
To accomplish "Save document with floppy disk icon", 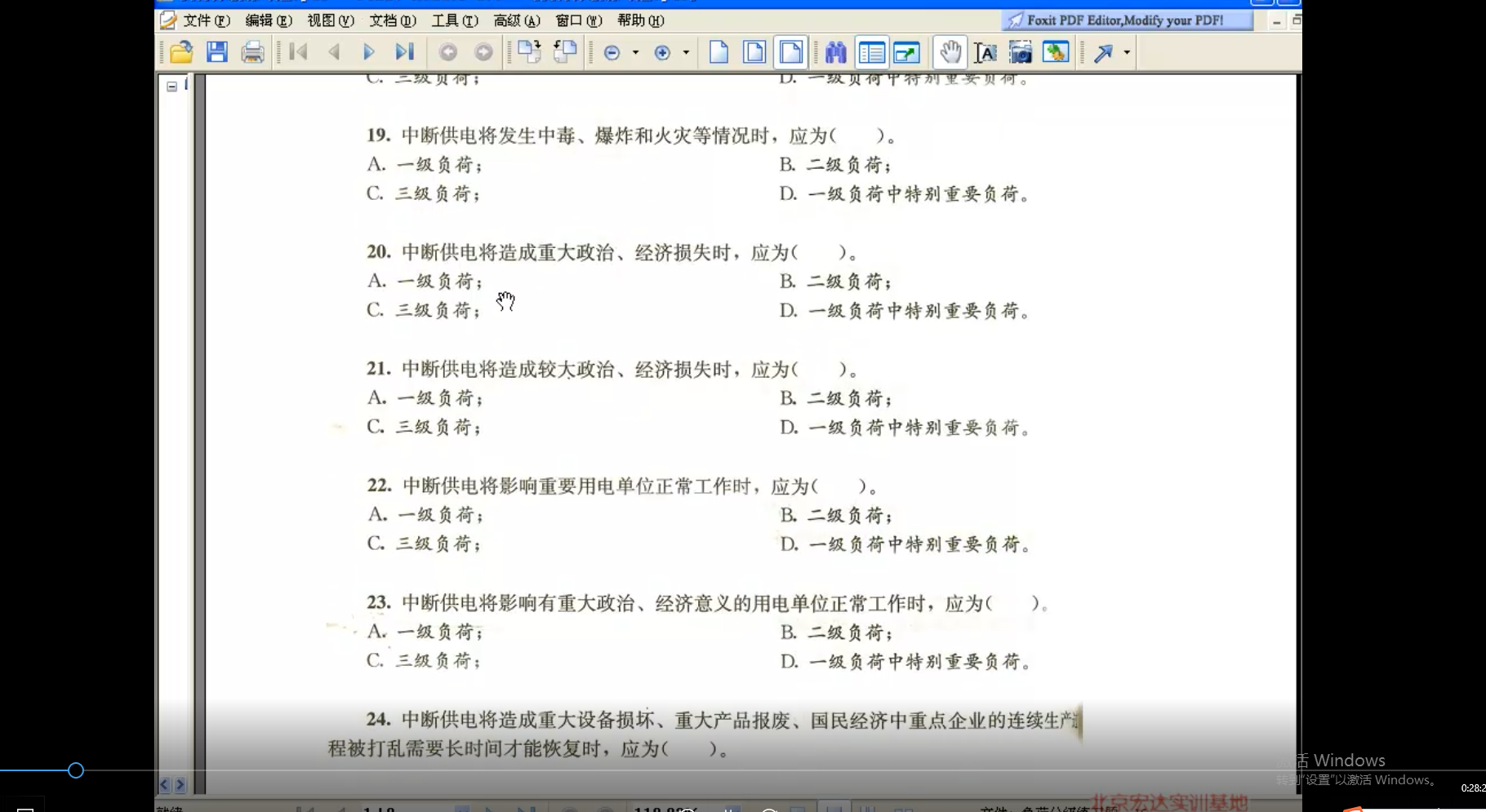I will 216,52.
